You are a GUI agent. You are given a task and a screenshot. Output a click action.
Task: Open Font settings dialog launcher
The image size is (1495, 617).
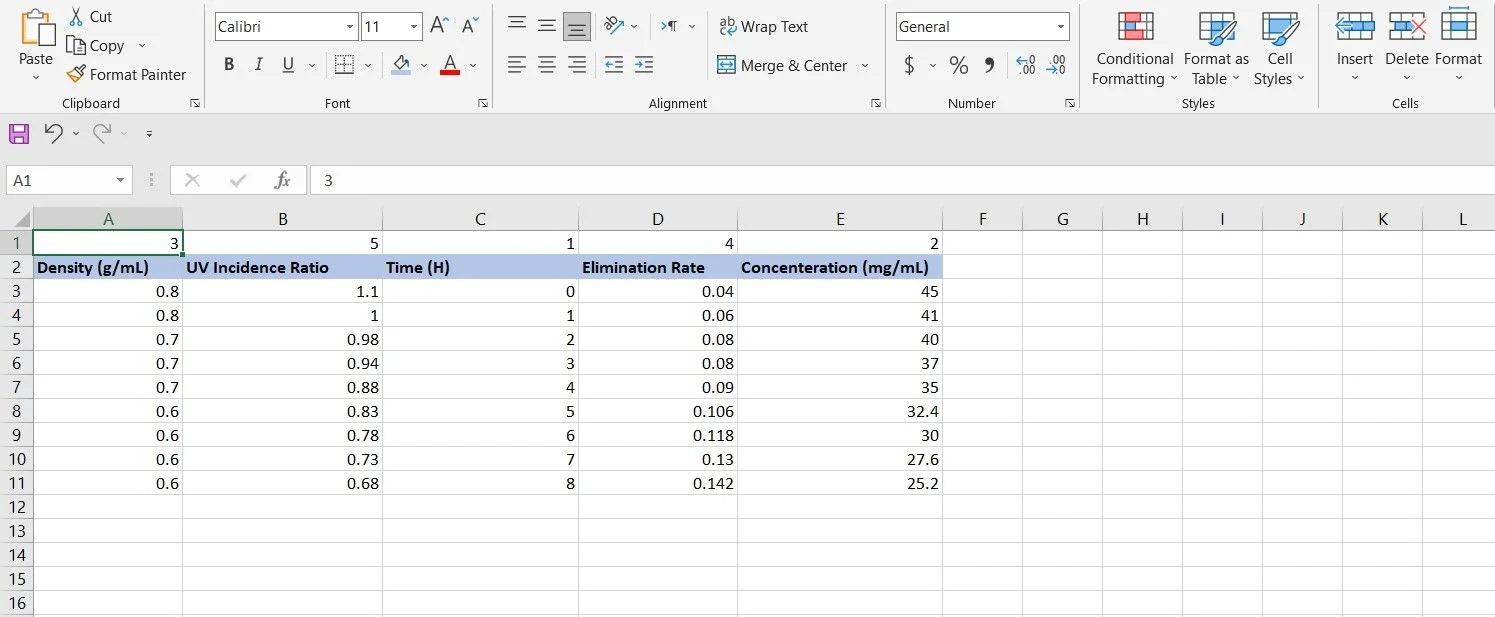pos(483,103)
